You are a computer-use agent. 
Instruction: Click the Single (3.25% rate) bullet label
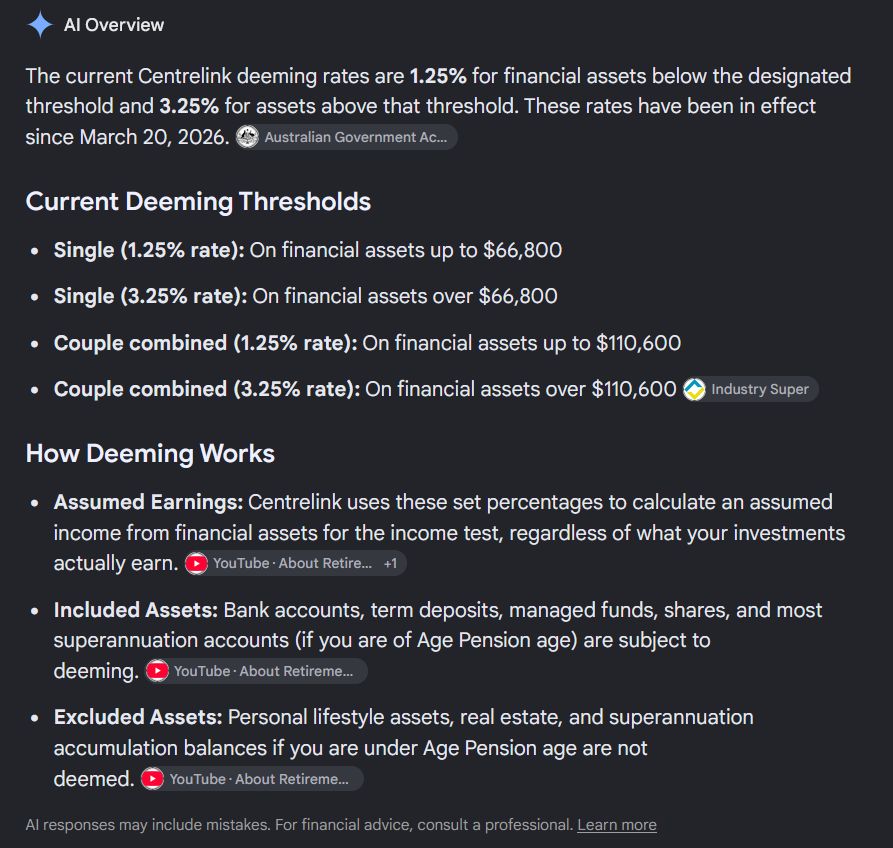click(x=150, y=296)
